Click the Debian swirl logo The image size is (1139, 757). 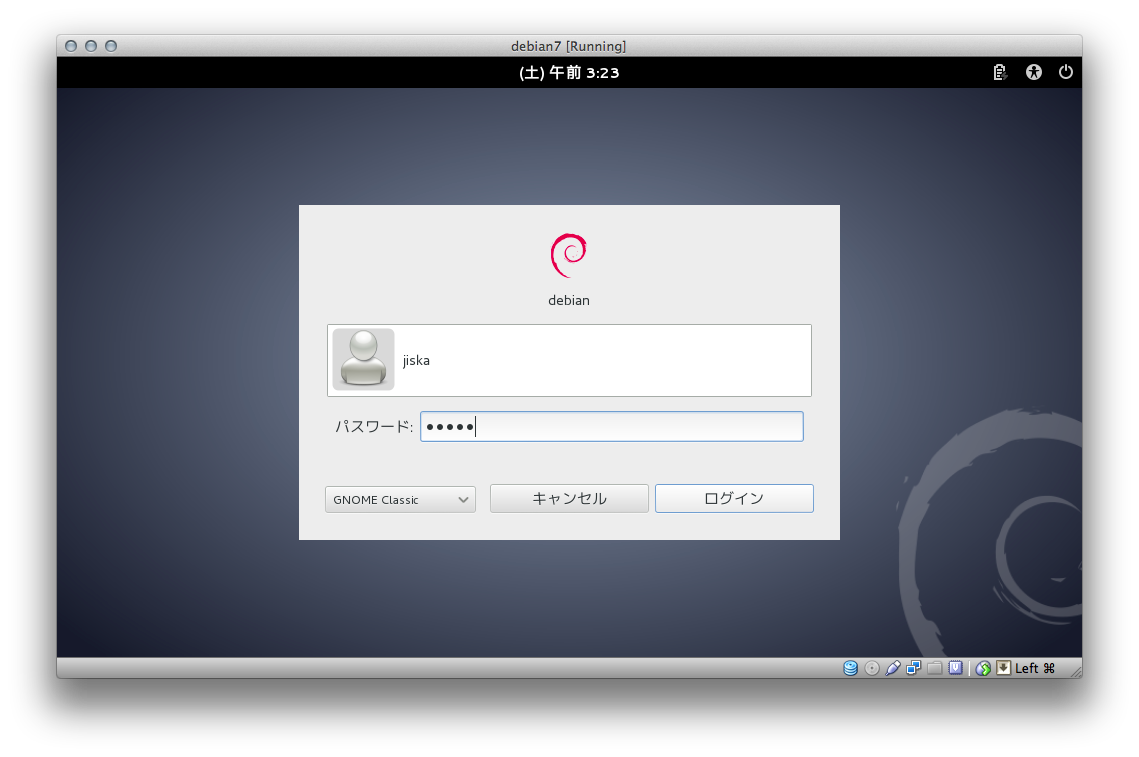coord(569,255)
